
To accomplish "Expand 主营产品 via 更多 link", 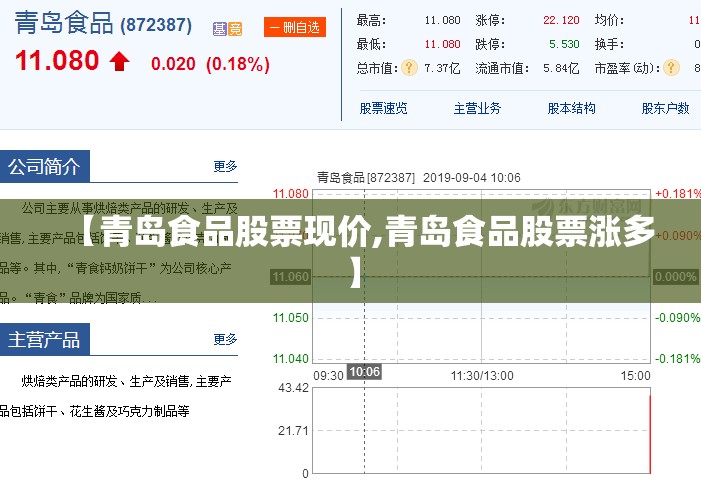I will [225, 339].
